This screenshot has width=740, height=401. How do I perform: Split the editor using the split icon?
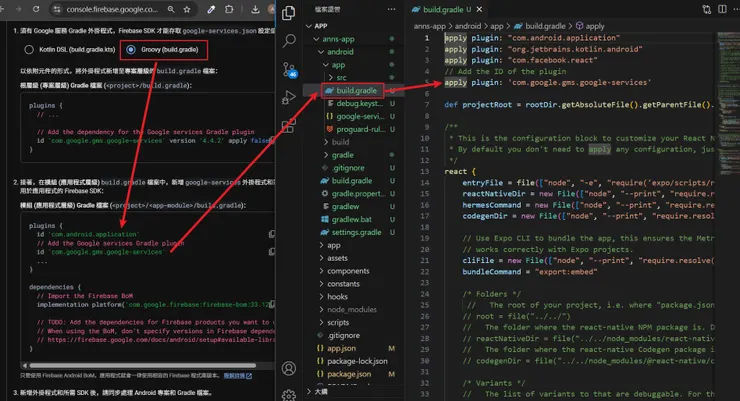(x=722, y=9)
